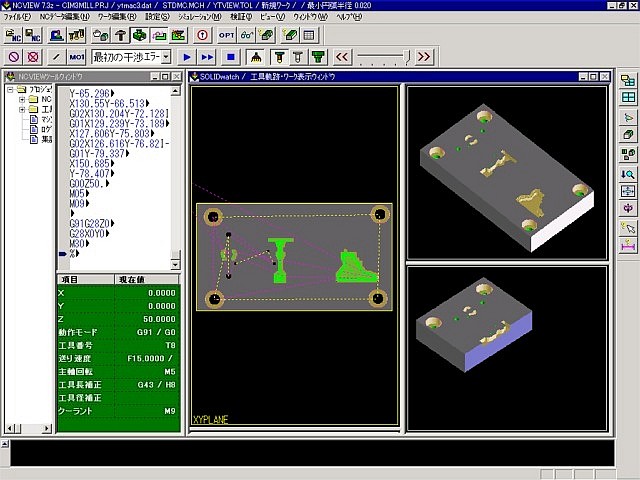Open the tool set icon with cutters
This screenshot has height=480, width=640.
tap(76, 36)
